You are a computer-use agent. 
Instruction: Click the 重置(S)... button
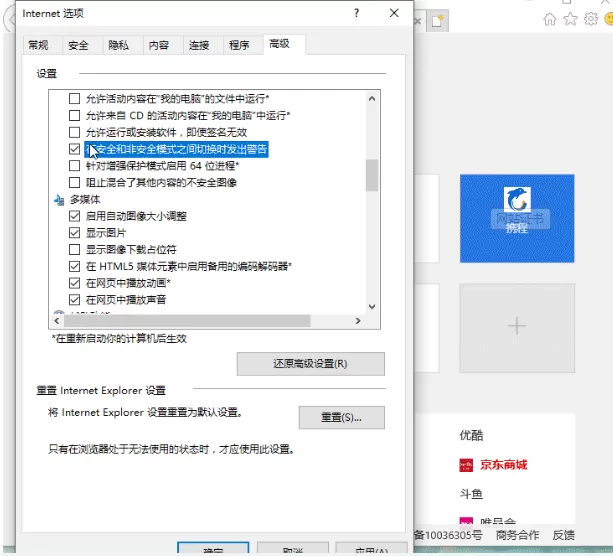341,418
